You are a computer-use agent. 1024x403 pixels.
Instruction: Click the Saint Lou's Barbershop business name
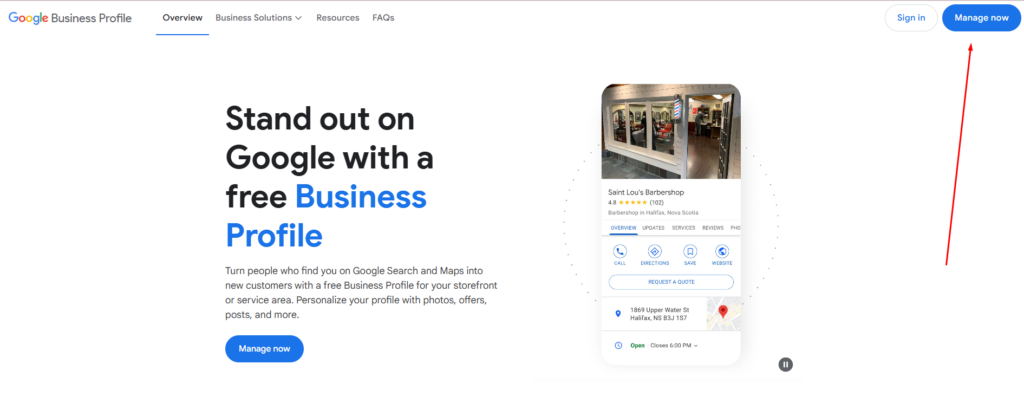pos(646,192)
